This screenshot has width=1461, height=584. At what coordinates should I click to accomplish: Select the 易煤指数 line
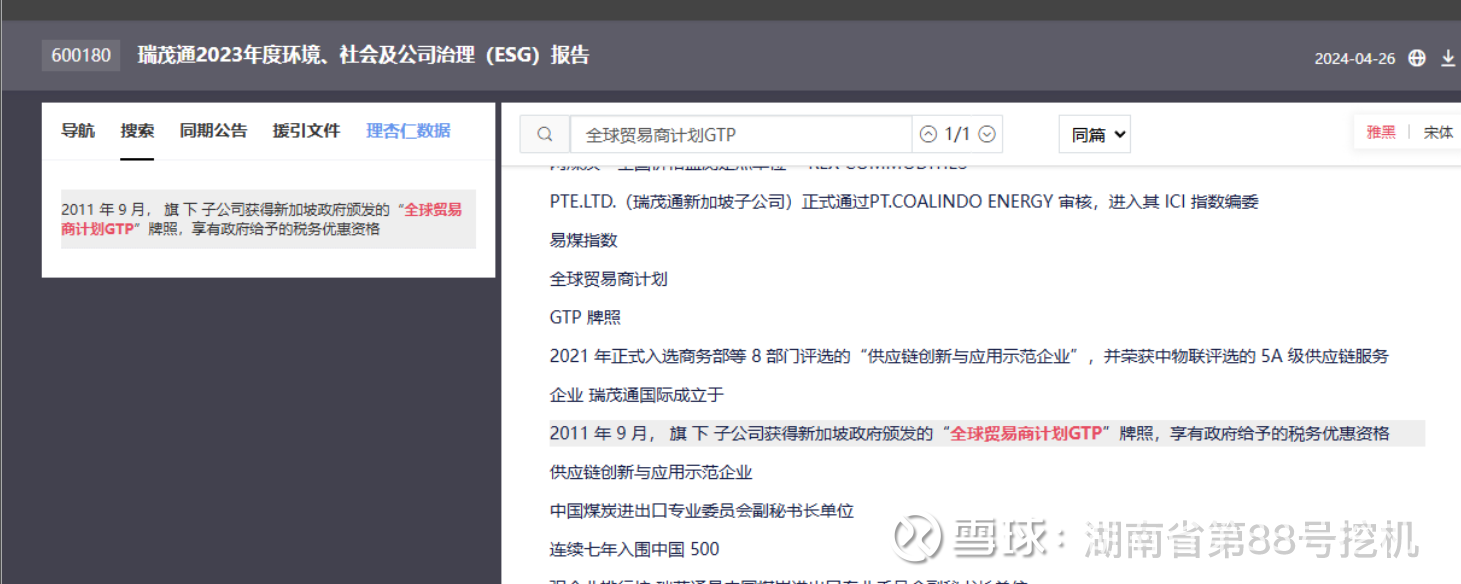coord(584,240)
